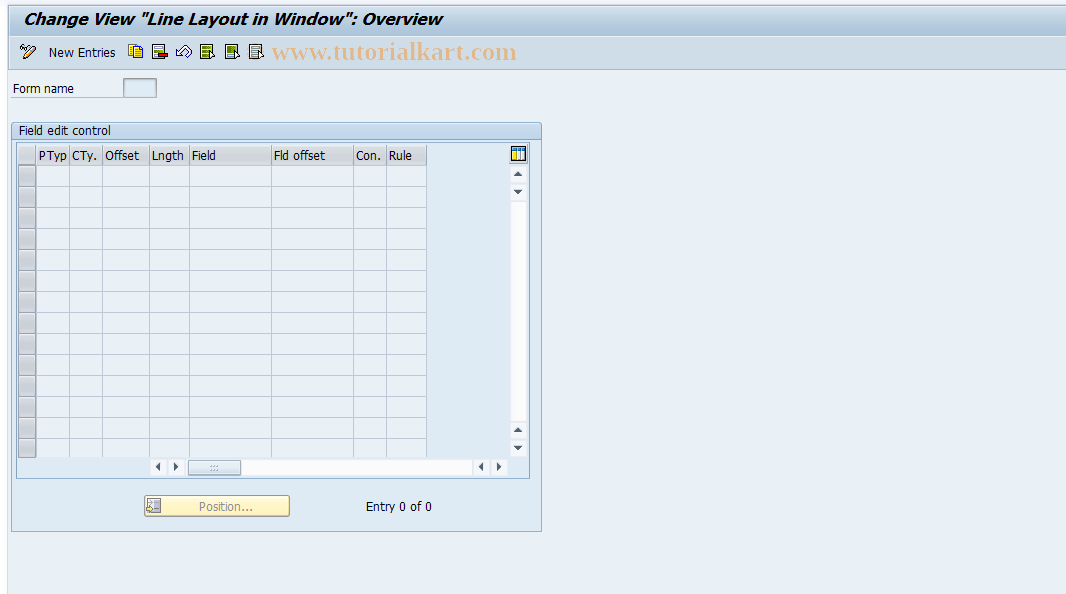Image resolution: width=1066 pixels, height=594 pixels.
Task: Select the PTyp column header
Action: pyautogui.click(x=52, y=156)
